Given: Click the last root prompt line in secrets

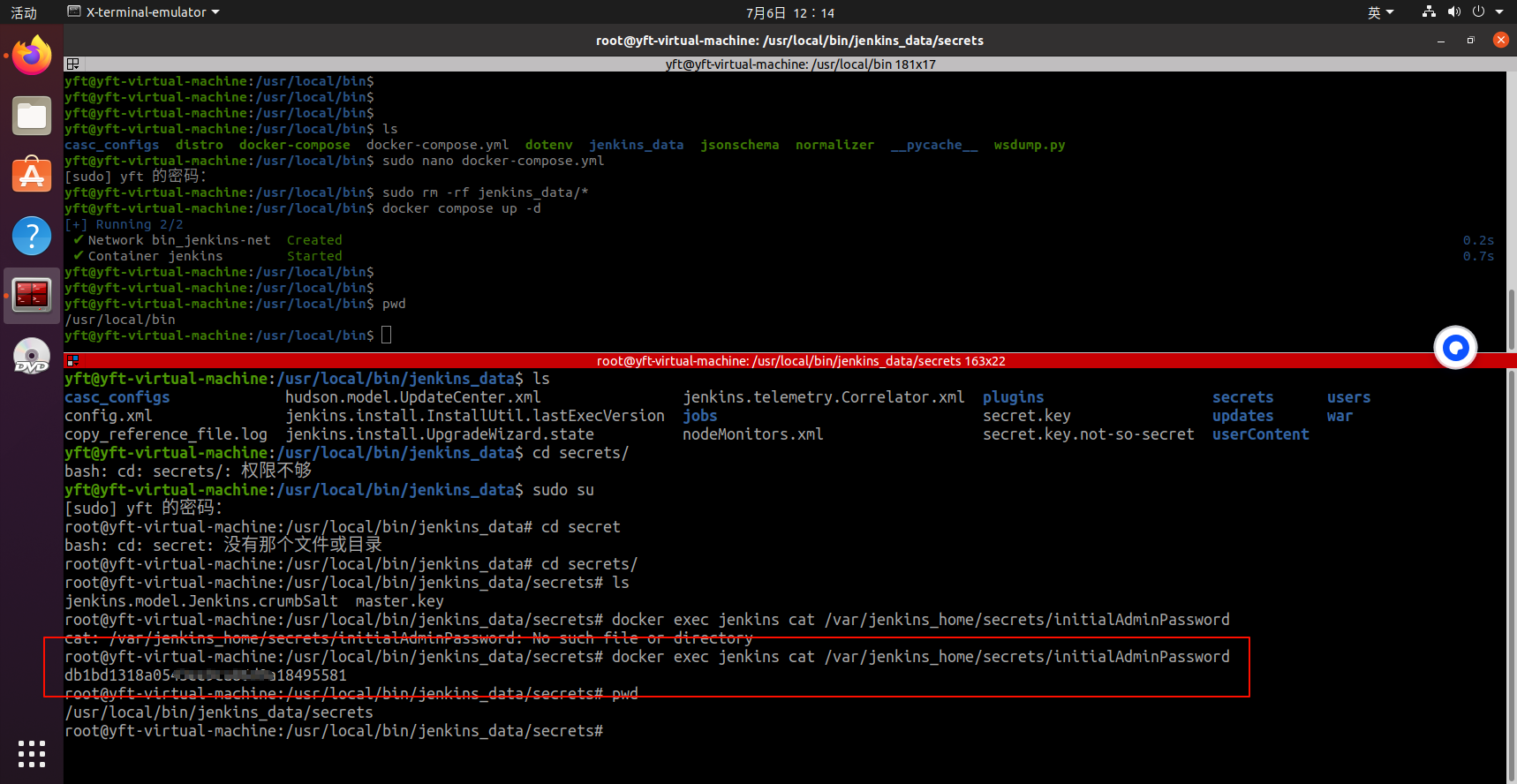Looking at the screenshot, I should point(334,731).
